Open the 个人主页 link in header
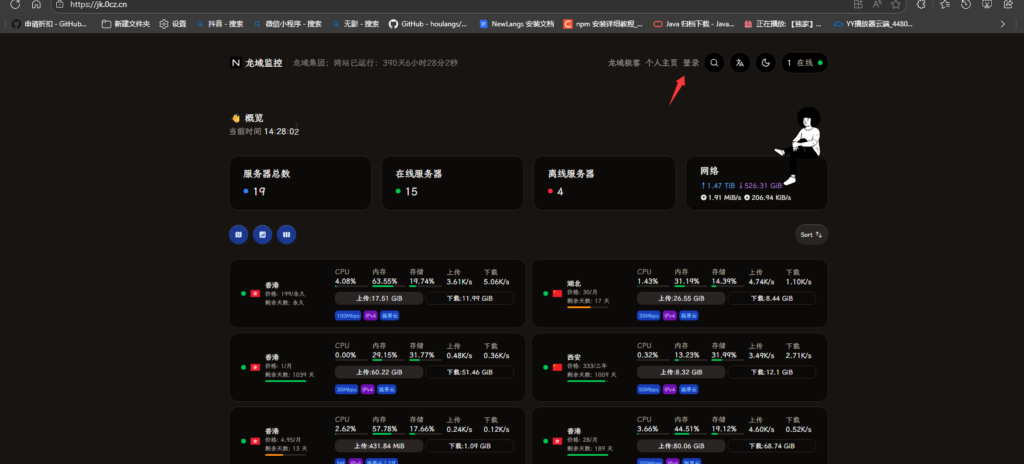The height and width of the screenshot is (464, 1024). pos(662,63)
